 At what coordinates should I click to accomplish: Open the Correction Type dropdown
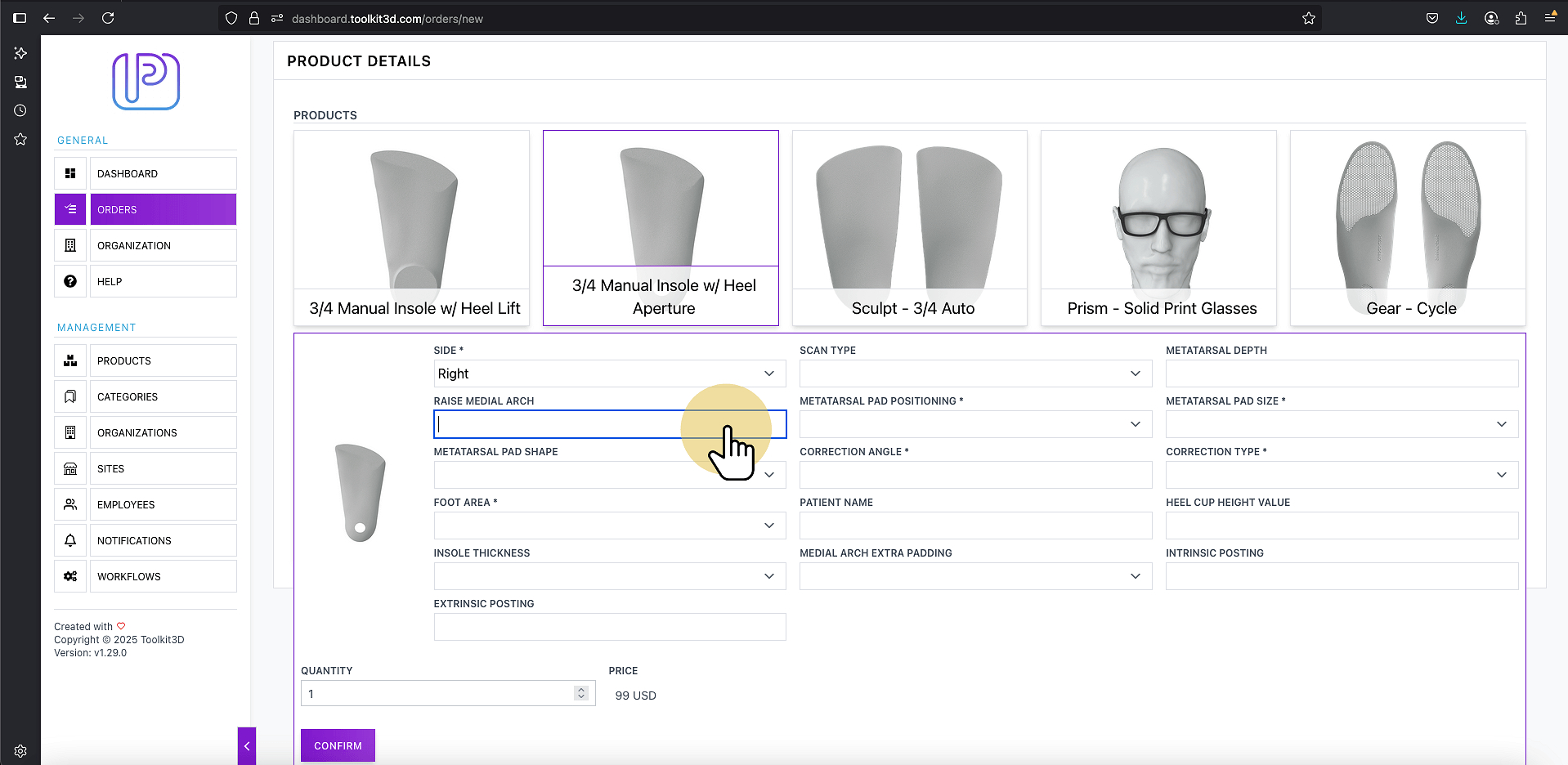coord(1342,475)
